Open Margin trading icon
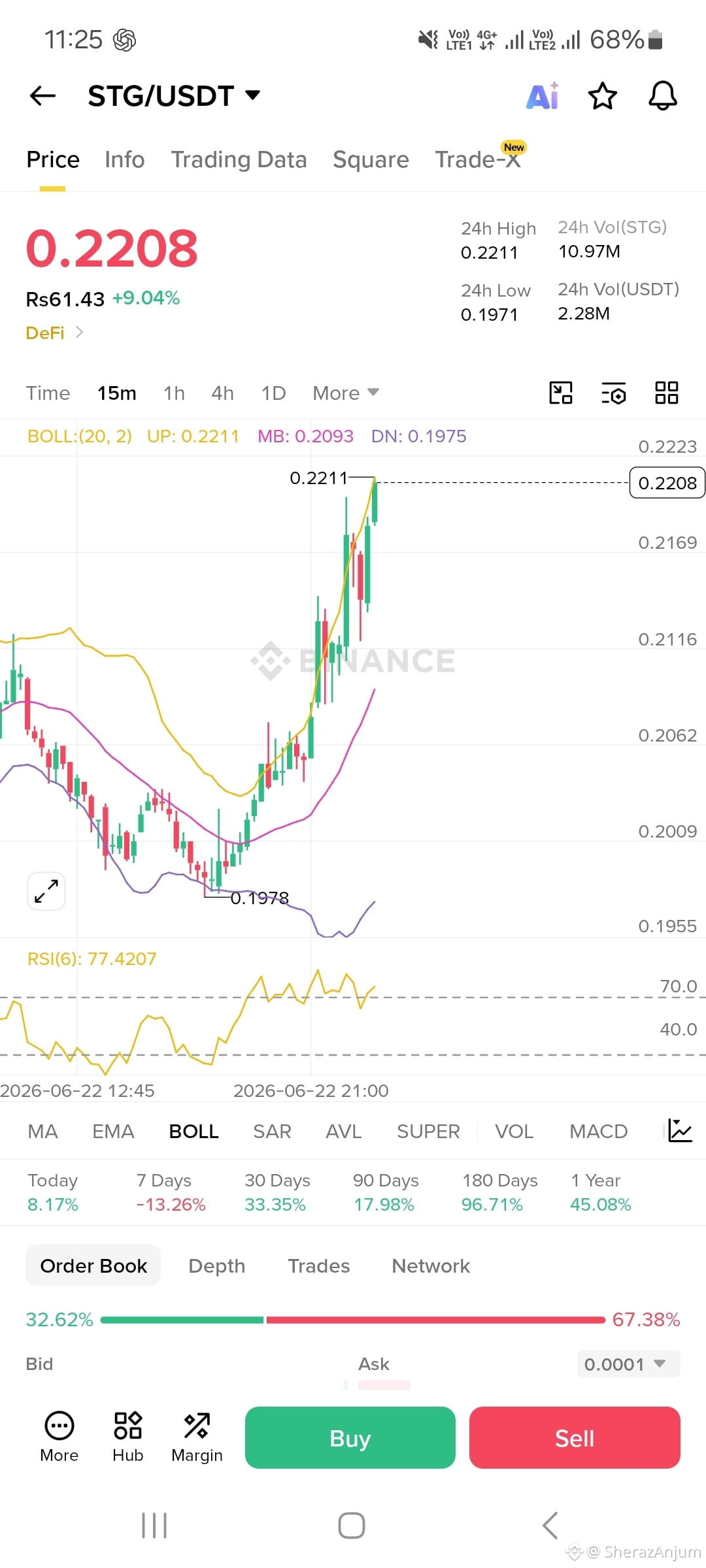The width and height of the screenshot is (706, 1568). [x=197, y=1438]
